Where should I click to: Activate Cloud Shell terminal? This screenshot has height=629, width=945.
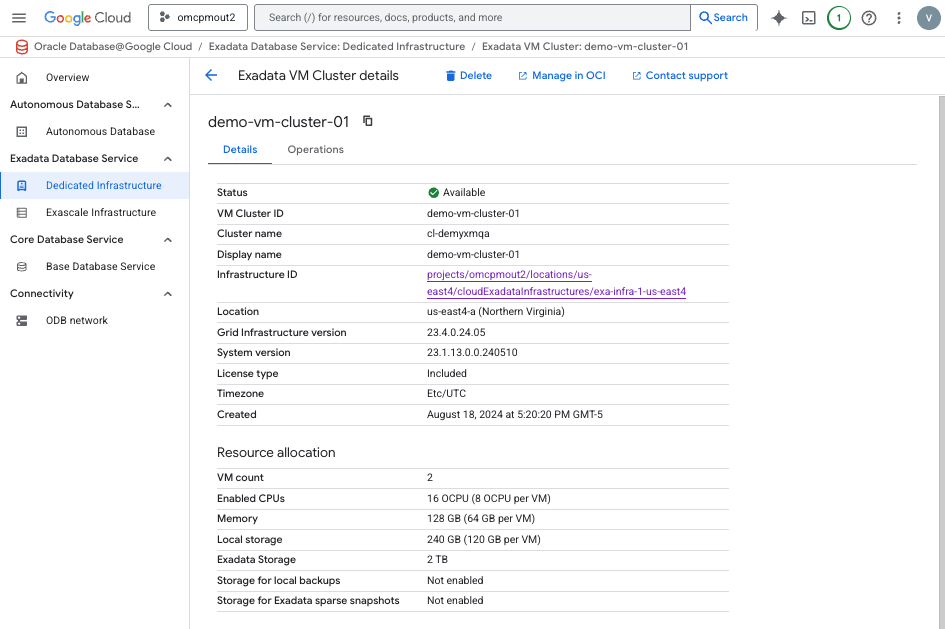pyautogui.click(x=808, y=17)
